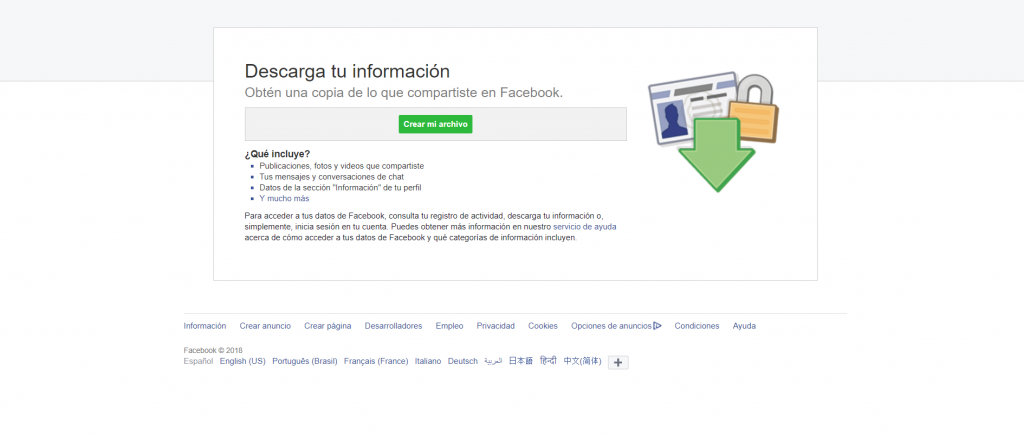The width and height of the screenshot is (1024, 436).
Task: Open more languages with plus button
Action: click(618, 362)
